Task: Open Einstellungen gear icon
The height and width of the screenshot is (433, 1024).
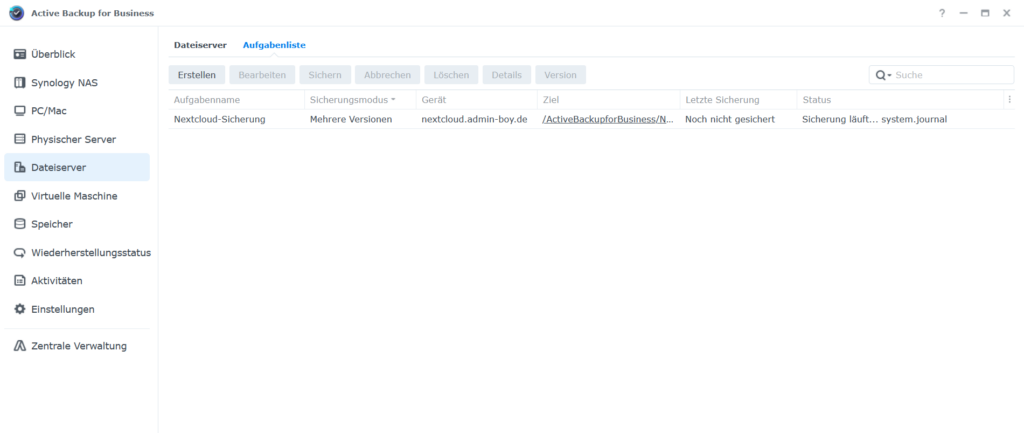Action: pos(20,309)
